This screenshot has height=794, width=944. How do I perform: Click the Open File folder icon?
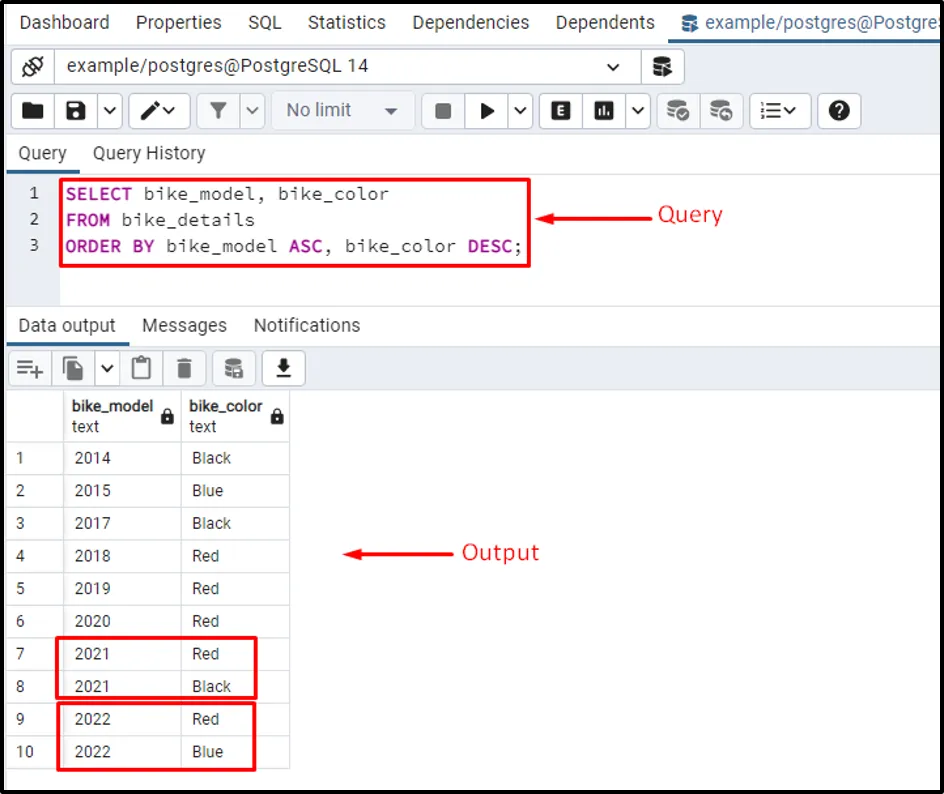(33, 111)
